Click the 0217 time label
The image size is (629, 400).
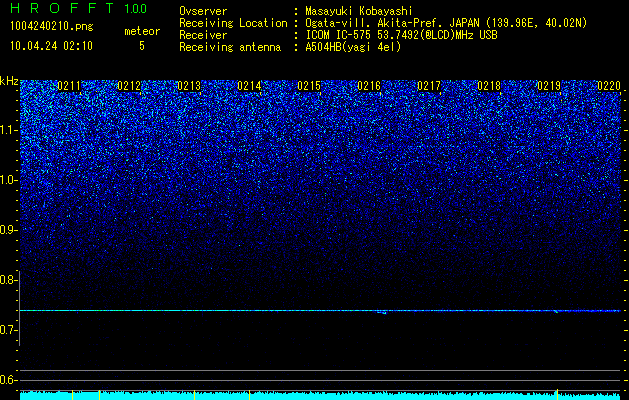(x=429, y=86)
